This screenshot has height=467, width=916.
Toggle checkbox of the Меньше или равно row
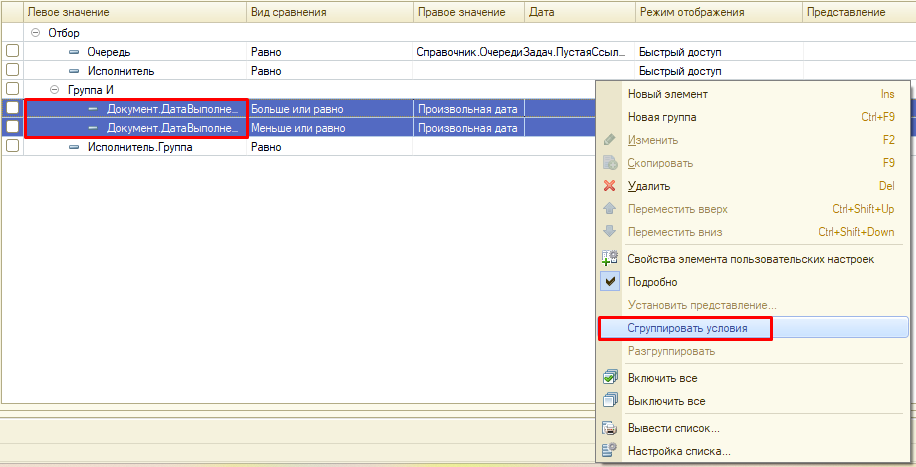point(12,127)
